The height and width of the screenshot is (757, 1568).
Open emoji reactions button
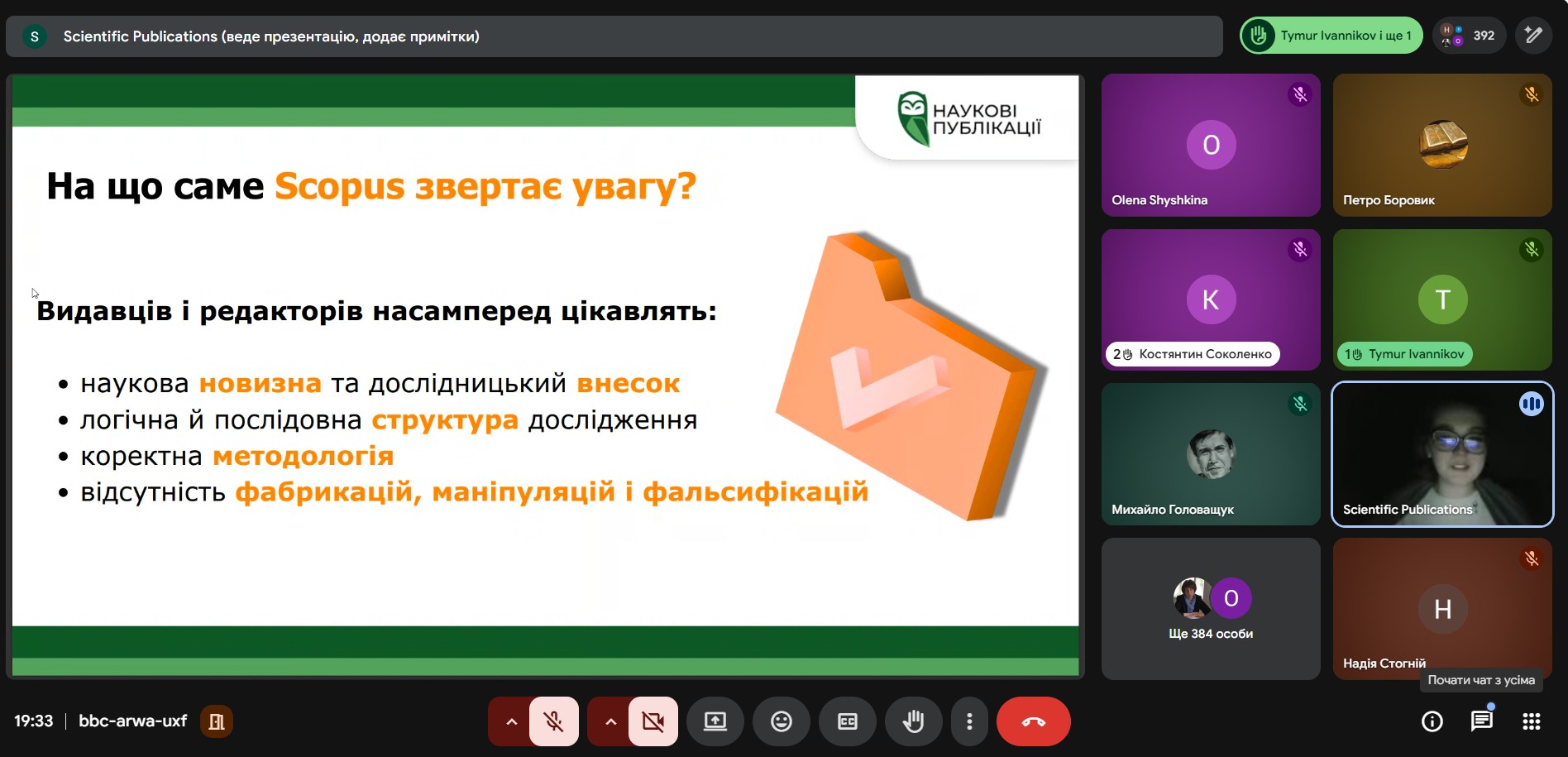tap(781, 721)
